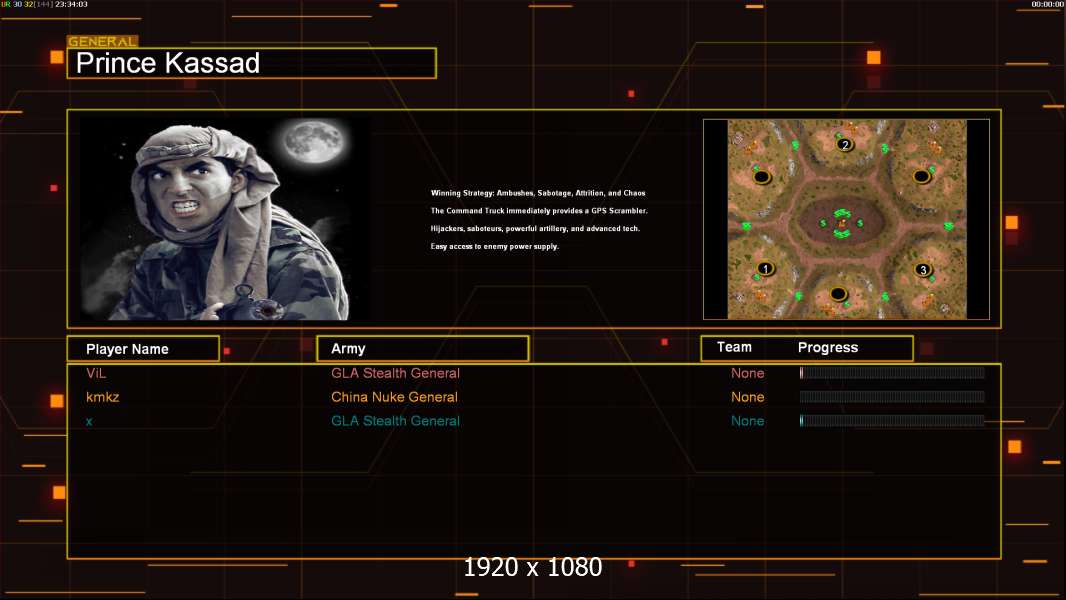Click the Prince Kassad general name field

[252, 63]
